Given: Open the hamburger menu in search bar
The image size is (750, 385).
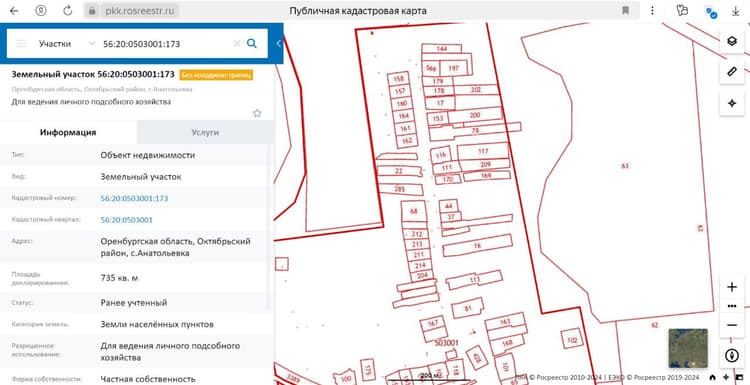Looking at the screenshot, I should 21,44.
